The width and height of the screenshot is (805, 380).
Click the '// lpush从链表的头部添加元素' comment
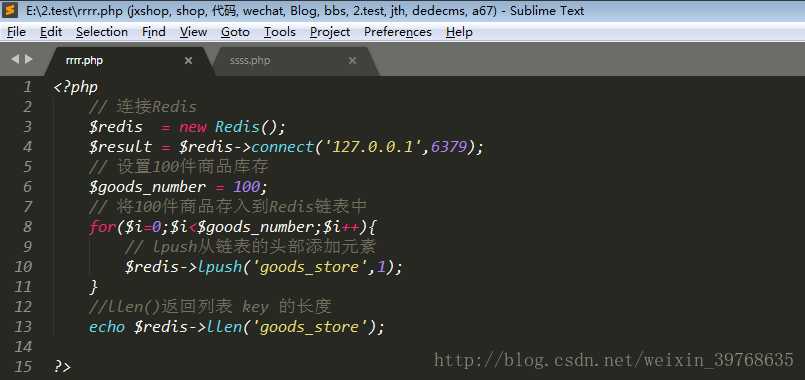(251, 247)
